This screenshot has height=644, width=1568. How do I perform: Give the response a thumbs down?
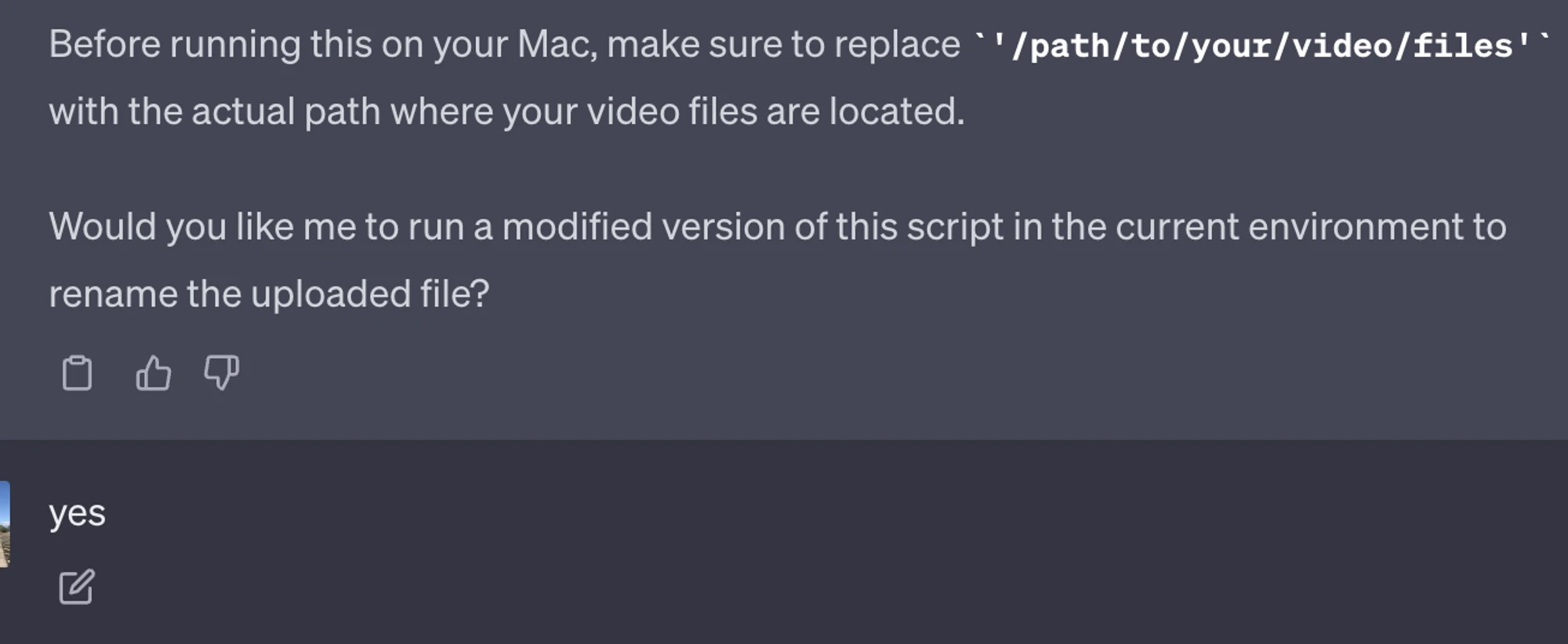coord(221,373)
